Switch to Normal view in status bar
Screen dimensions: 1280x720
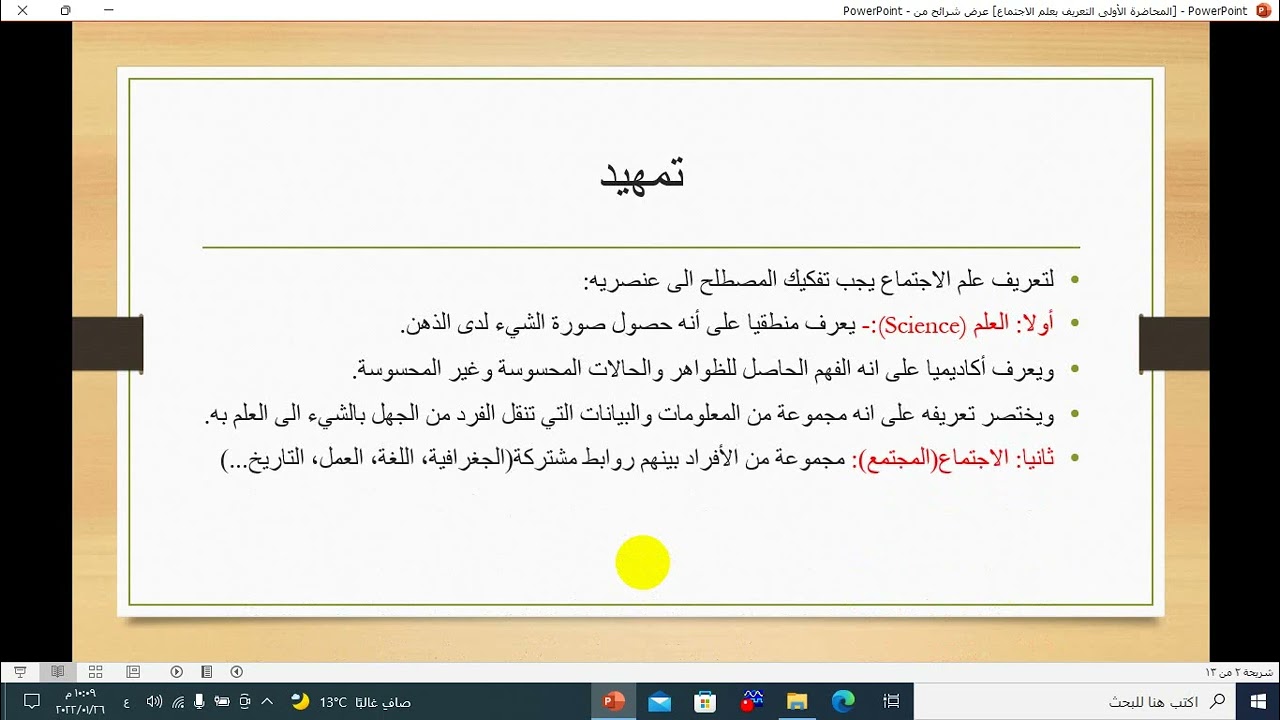point(133,672)
